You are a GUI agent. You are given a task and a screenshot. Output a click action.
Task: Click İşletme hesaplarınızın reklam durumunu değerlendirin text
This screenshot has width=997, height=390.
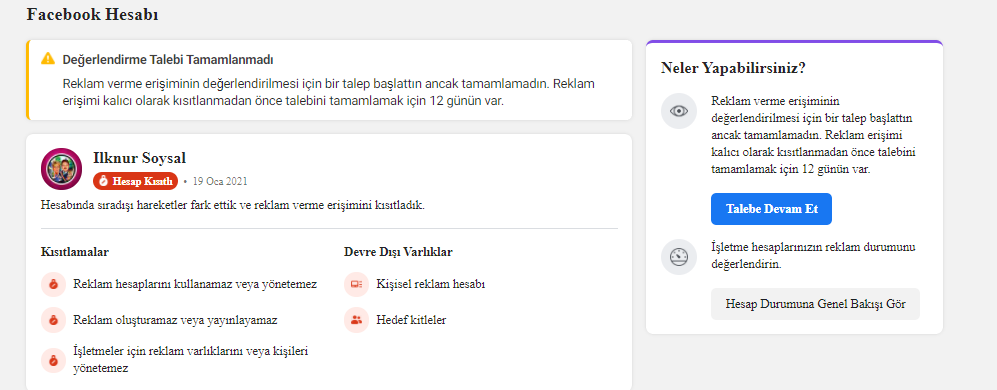click(813, 256)
